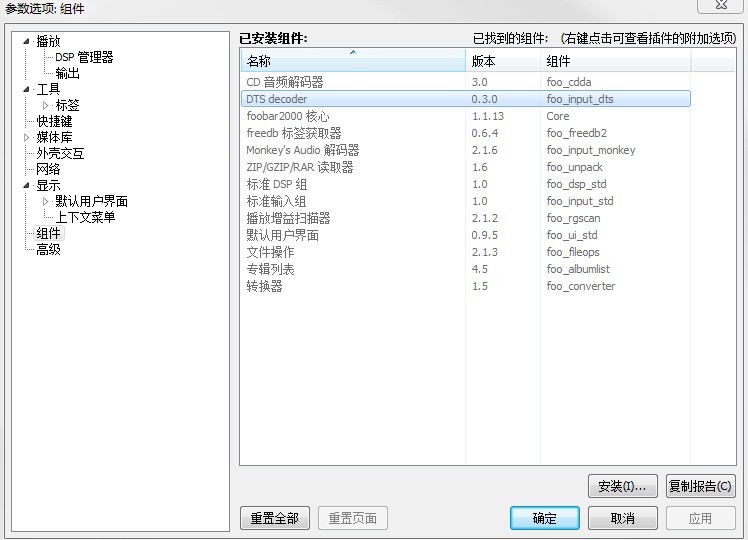748x540 pixels.
Task: Select 外壳交互 in the tree
Action: pos(60,153)
